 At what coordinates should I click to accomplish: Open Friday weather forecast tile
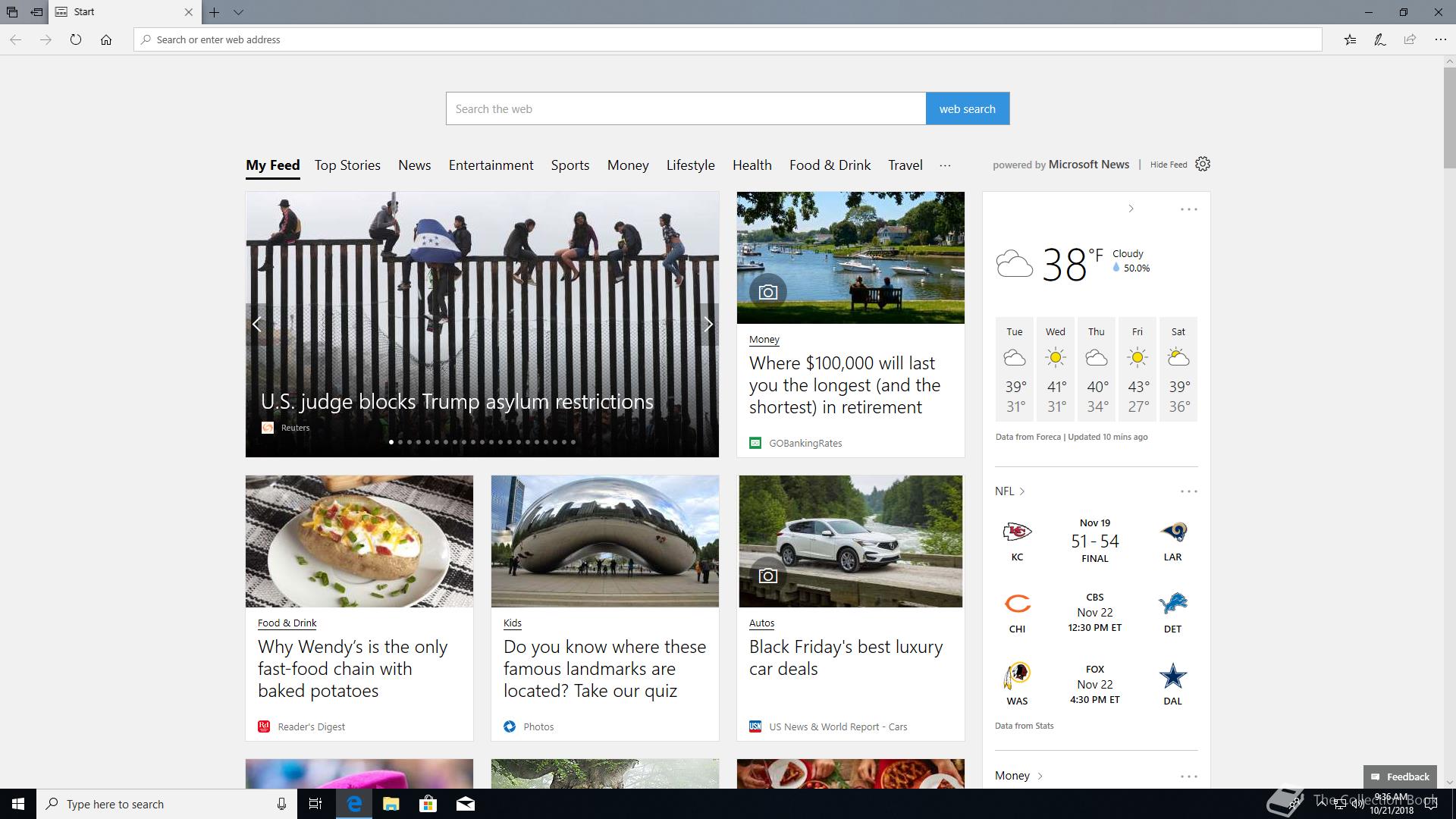tap(1137, 369)
